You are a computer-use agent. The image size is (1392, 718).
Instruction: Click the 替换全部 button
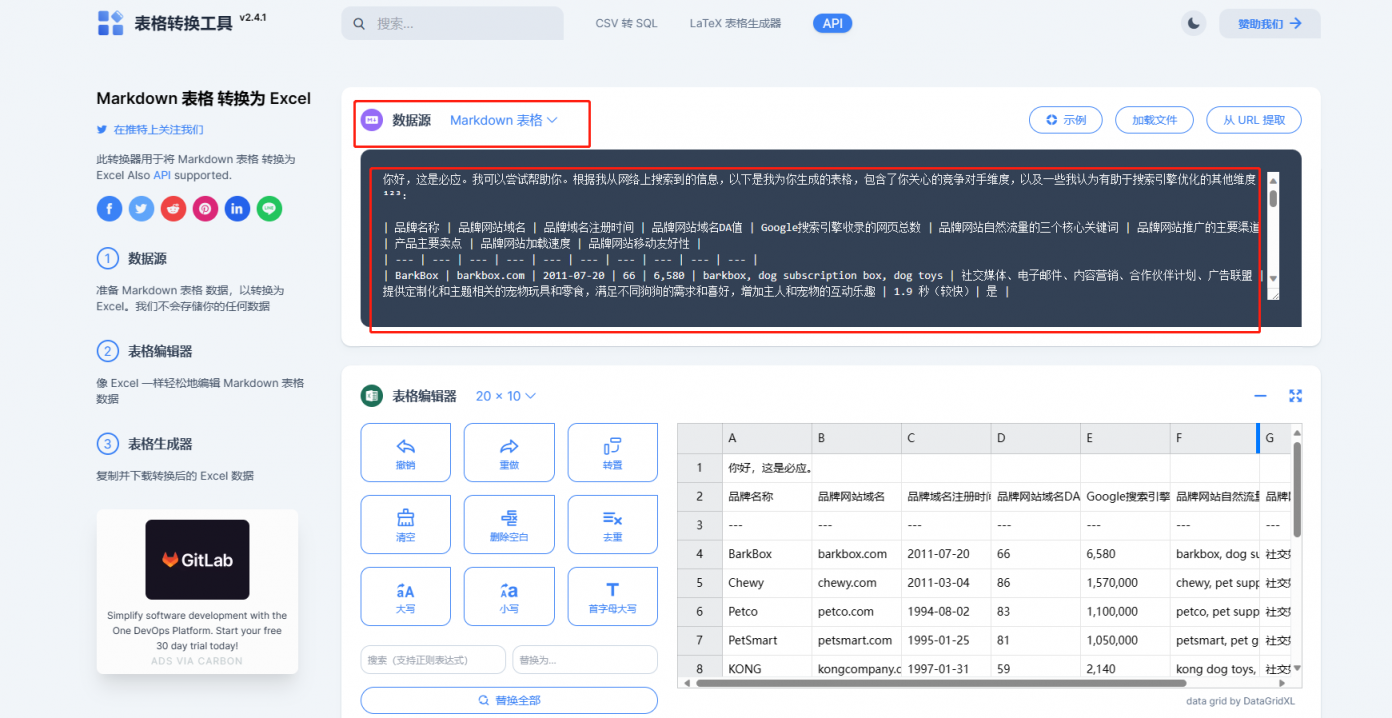tap(509, 700)
